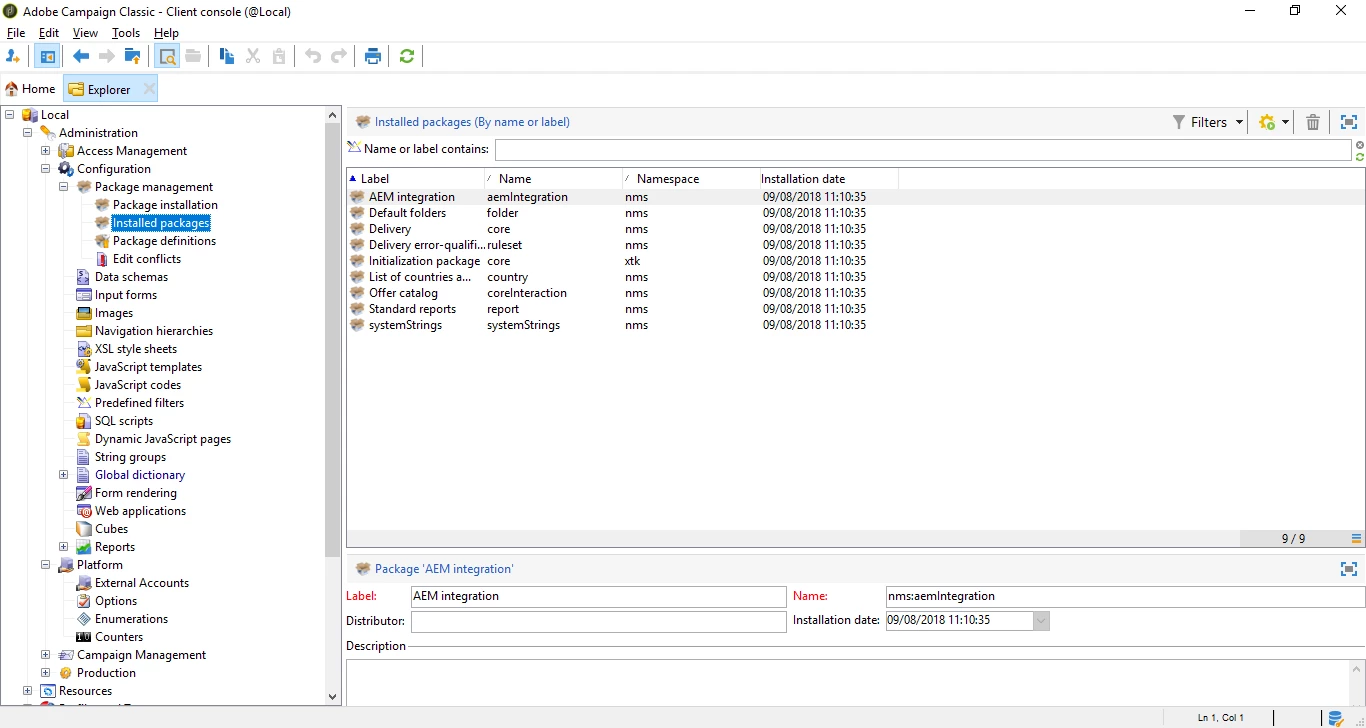Viewport: 1366px width, 728px height.
Task: Expand the Campaign Management node
Action: pos(45,655)
